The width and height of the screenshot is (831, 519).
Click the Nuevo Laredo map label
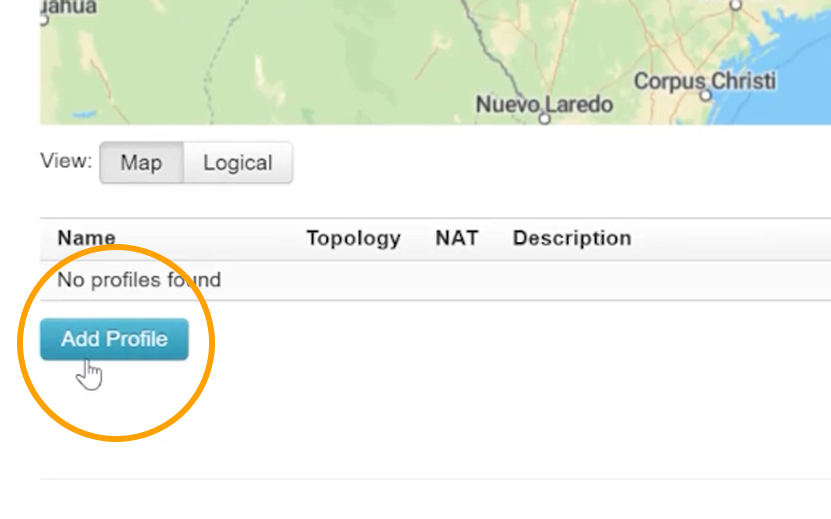pos(543,104)
